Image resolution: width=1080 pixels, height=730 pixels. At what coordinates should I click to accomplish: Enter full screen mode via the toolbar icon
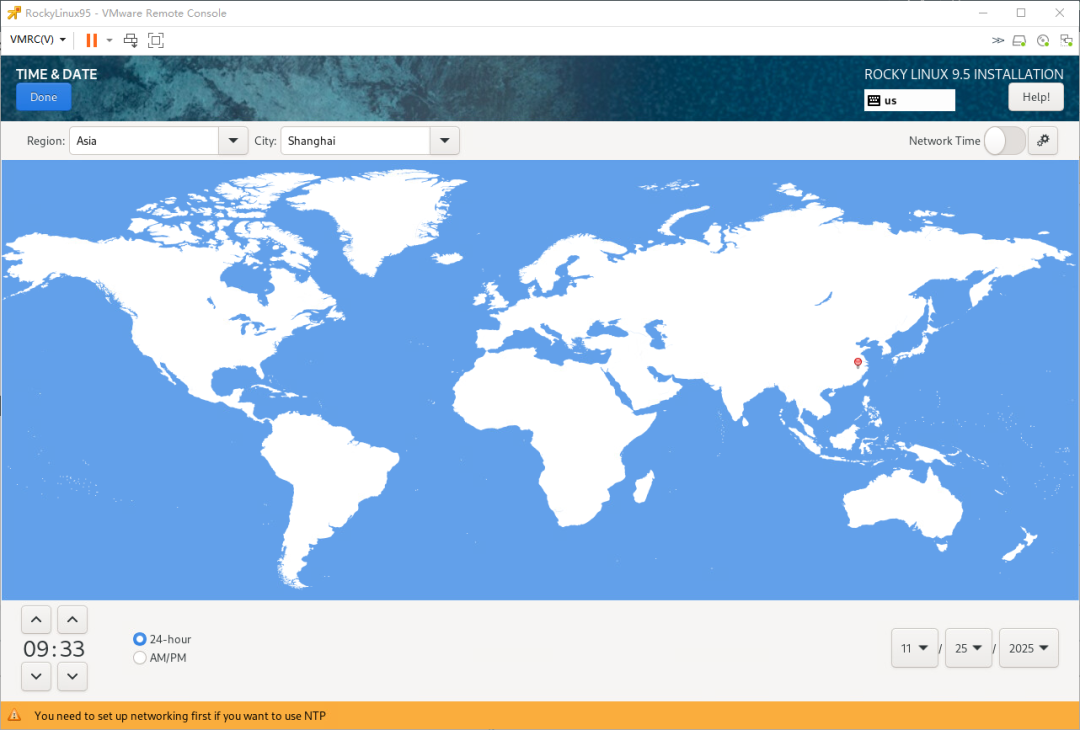tap(156, 40)
